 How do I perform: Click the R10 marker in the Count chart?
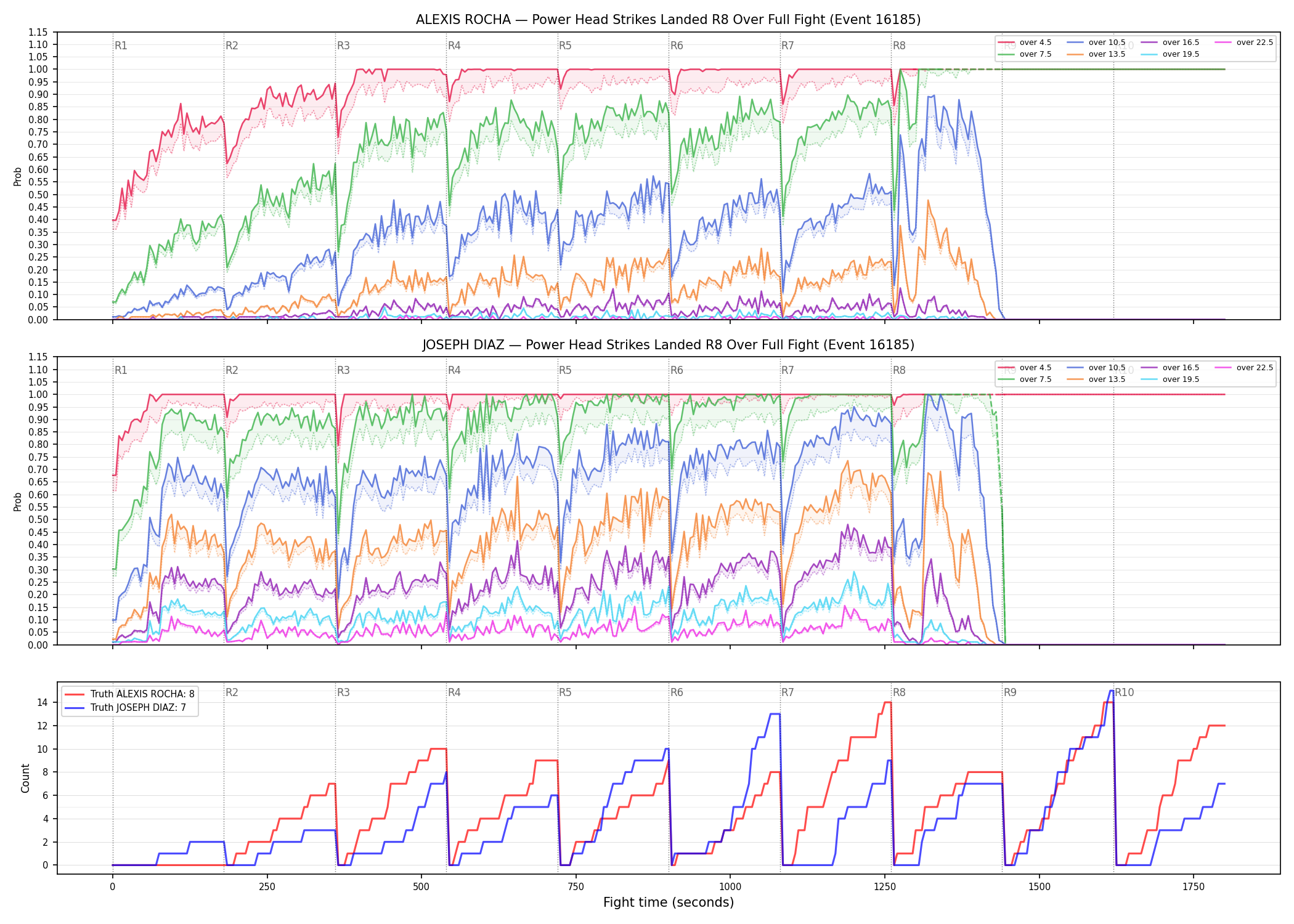pyautogui.click(x=1125, y=692)
